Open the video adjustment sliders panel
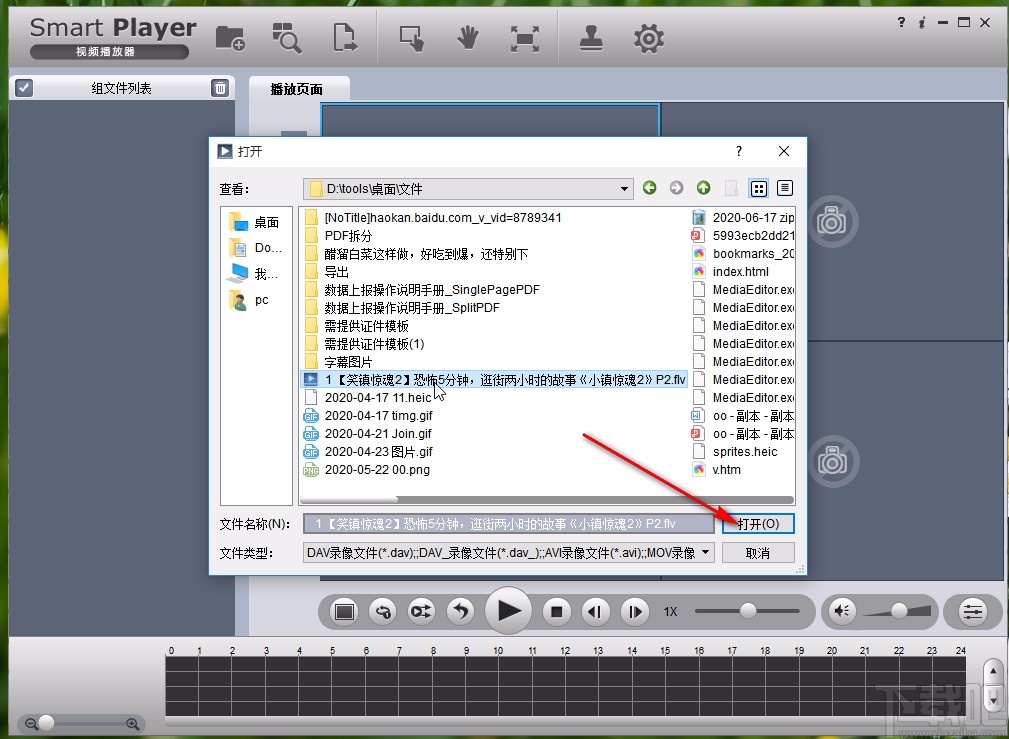Image resolution: width=1009 pixels, height=739 pixels. tap(972, 612)
